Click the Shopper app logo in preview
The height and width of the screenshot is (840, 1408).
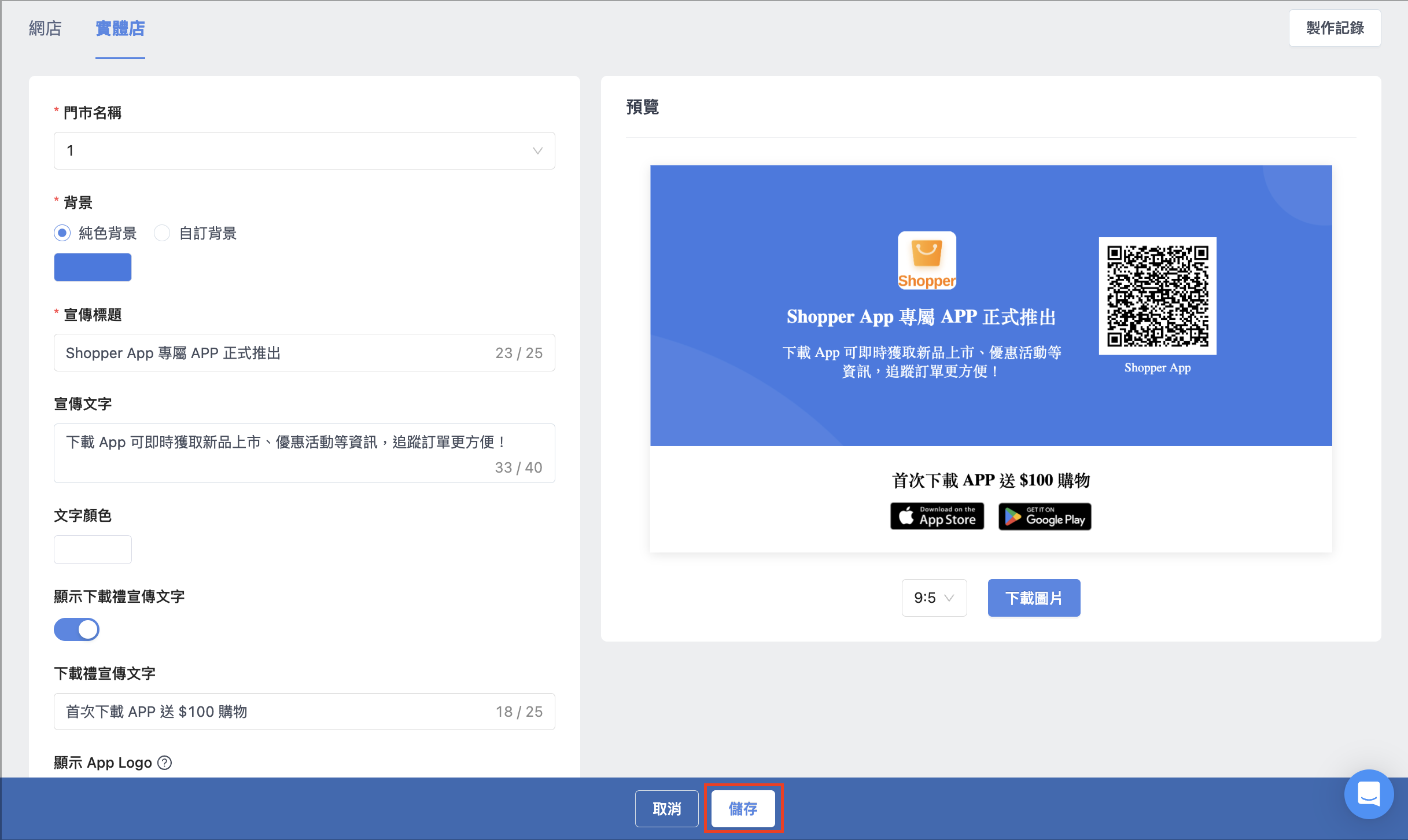(x=927, y=260)
